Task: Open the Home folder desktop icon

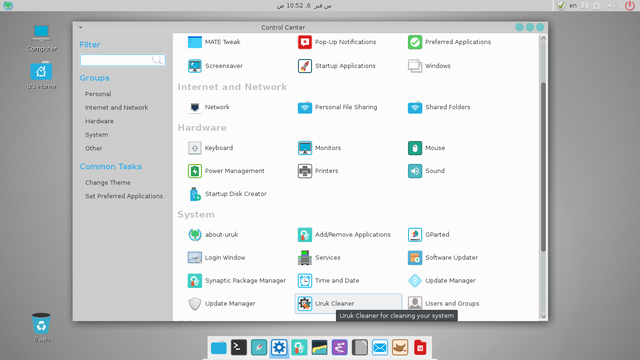Action: point(41,76)
